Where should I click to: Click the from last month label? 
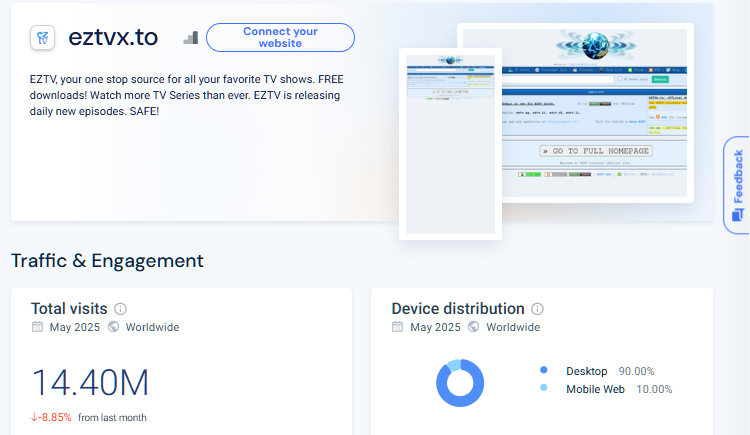tap(112, 418)
